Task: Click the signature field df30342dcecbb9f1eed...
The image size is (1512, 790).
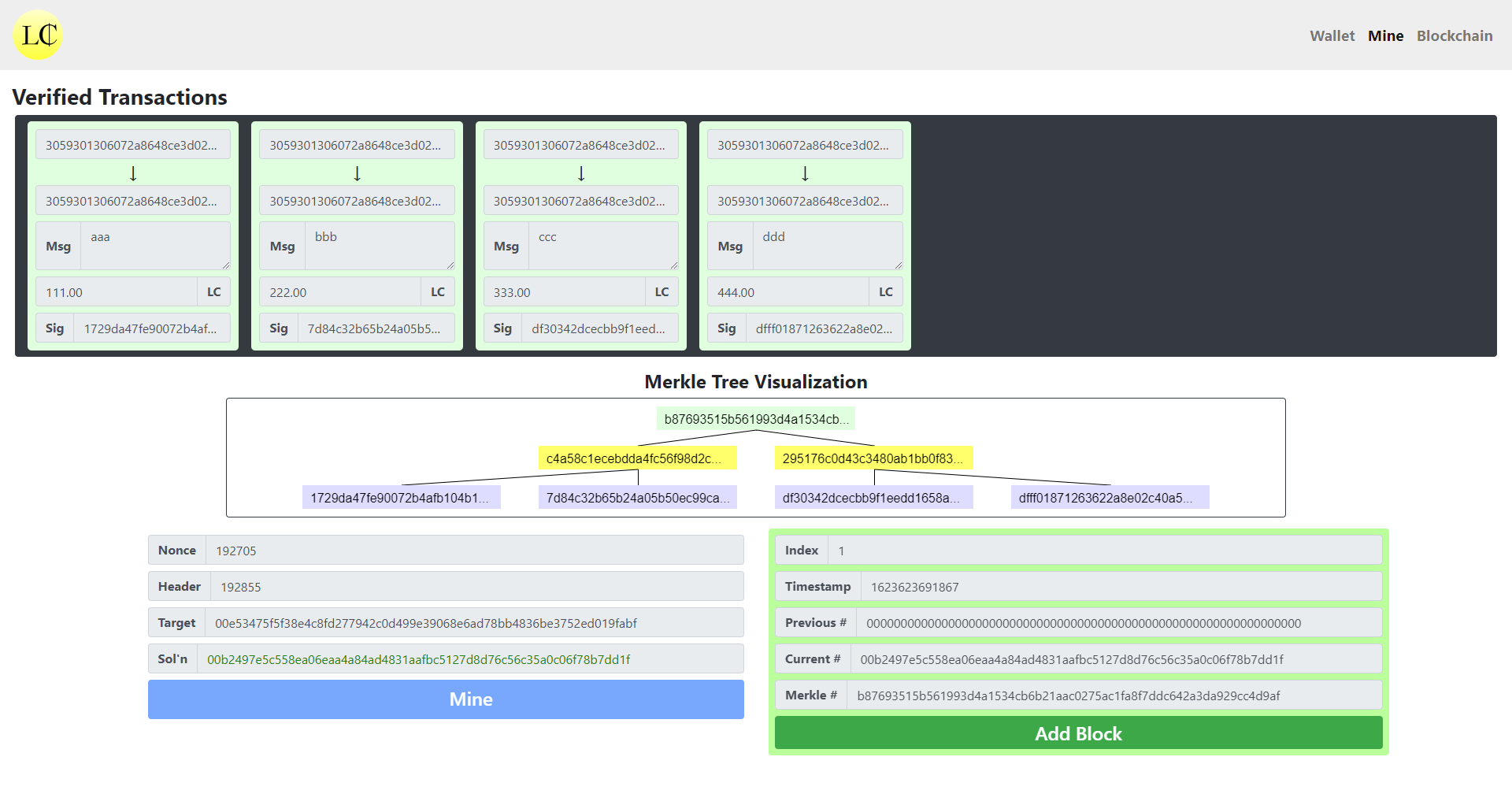Action: tap(600, 328)
